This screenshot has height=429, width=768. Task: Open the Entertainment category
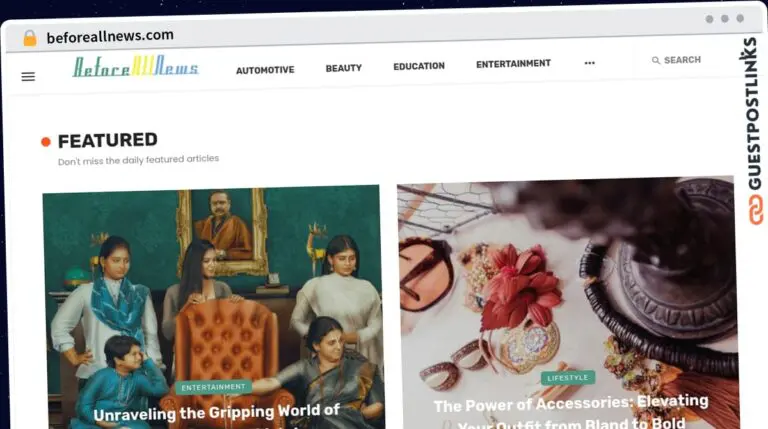513,64
